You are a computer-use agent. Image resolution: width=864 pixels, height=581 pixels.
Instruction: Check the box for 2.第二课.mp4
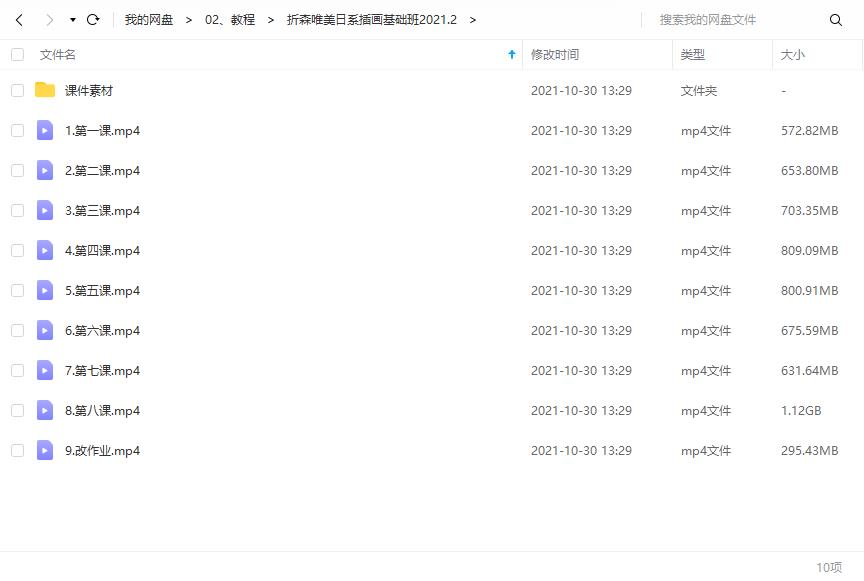[x=18, y=170]
